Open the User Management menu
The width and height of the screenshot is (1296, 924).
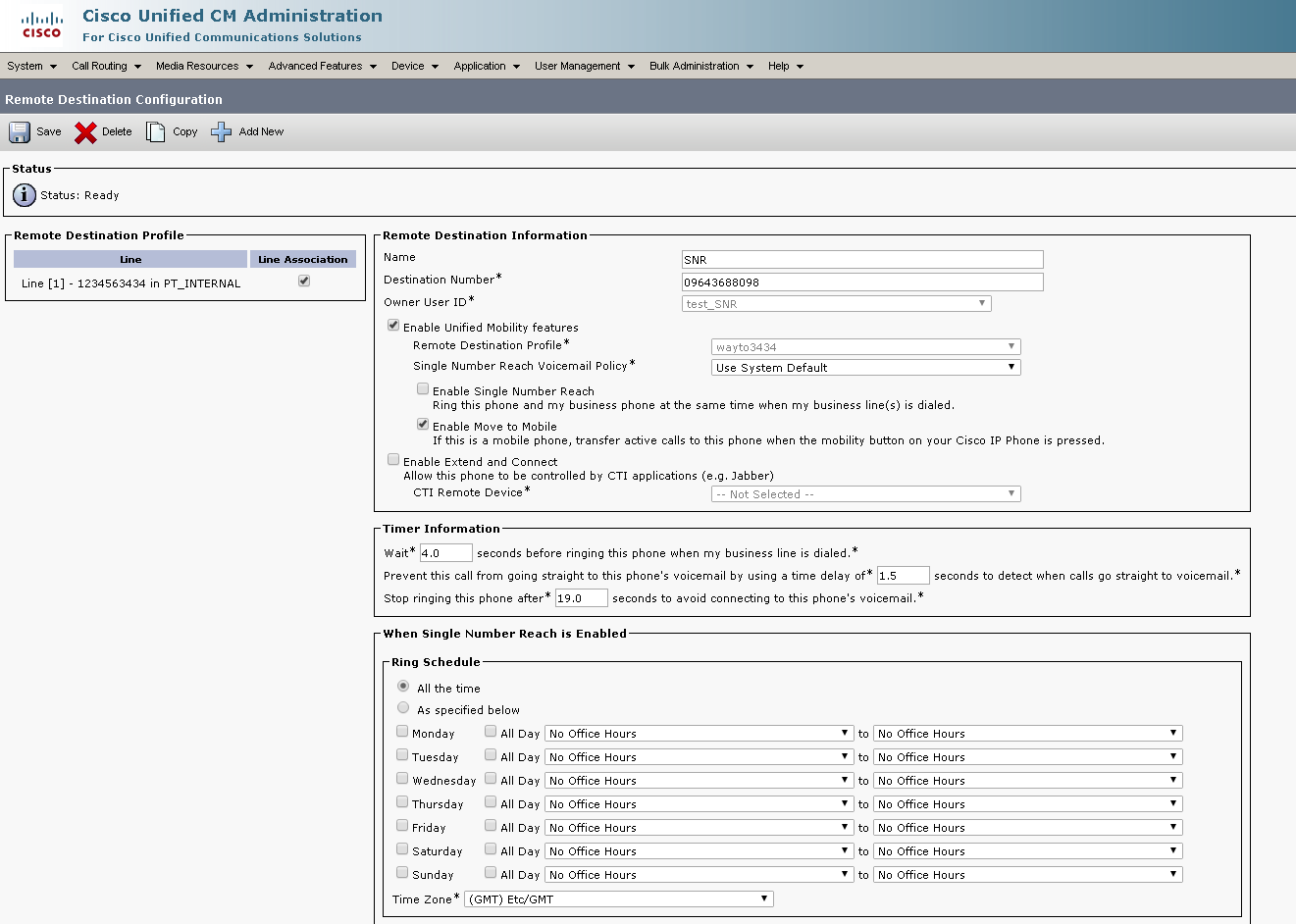tap(585, 66)
